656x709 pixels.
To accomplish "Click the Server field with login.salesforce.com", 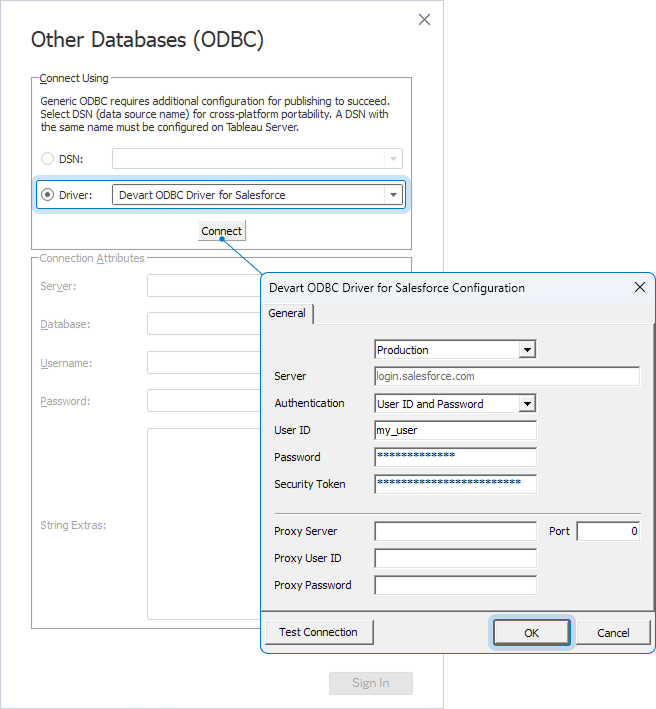I will coord(507,376).
